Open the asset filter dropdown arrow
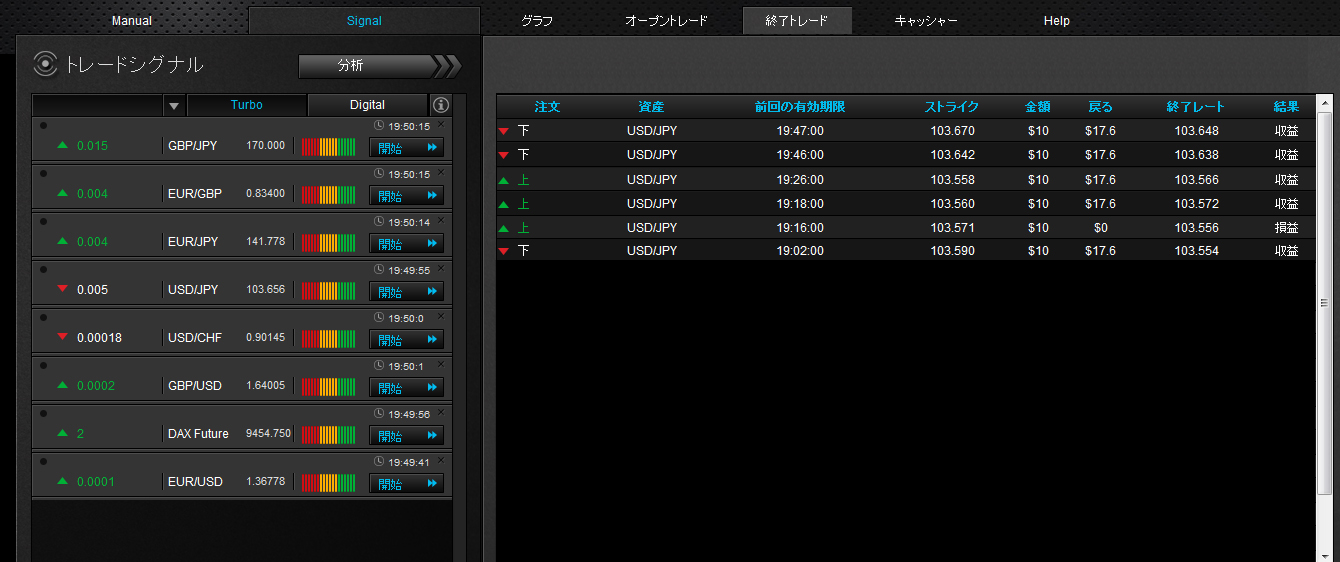The width and height of the screenshot is (1340, 562). coord(174,105)
